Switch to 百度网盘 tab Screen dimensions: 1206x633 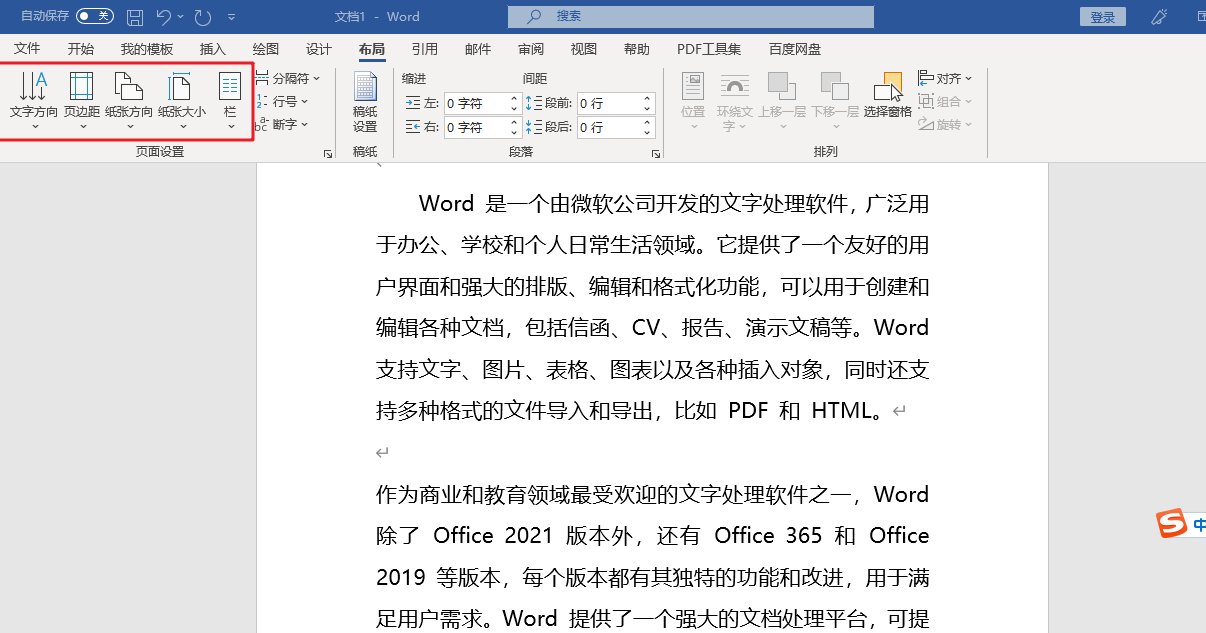795,49
